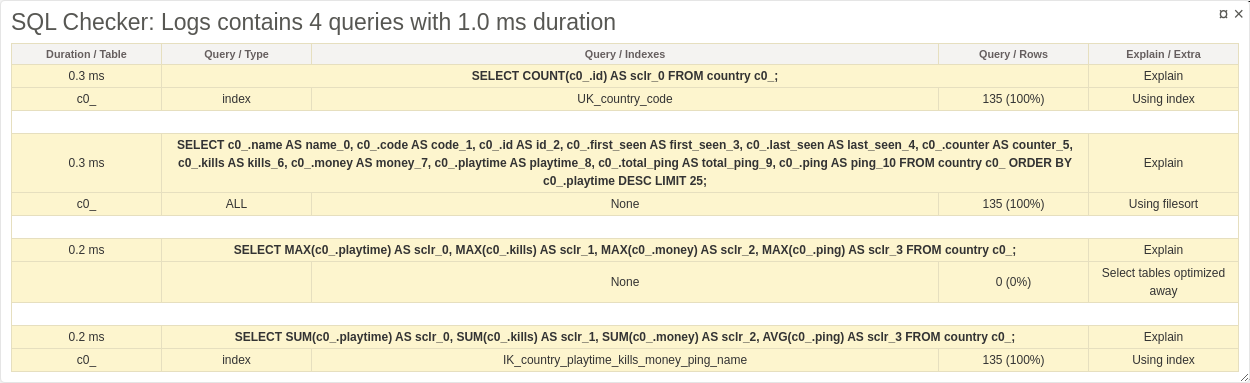1250x383 pixels.
Task: Select the long SELECT c0_.name query text
Action: click(625, 163)
